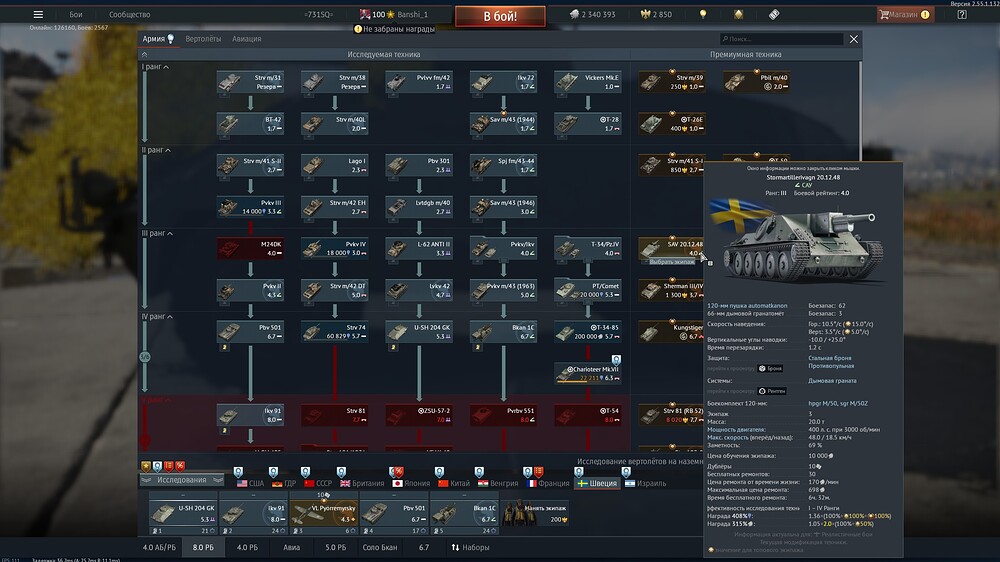Click the Рентген x-ray view button
This screenshot has width=1000, height=562.
click(x=772, y=391)
